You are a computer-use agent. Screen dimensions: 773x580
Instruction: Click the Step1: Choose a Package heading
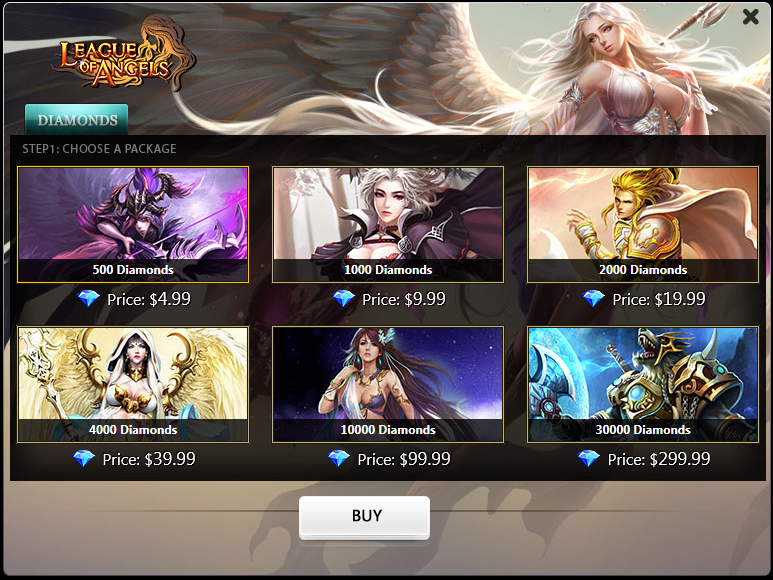point(99,149)
